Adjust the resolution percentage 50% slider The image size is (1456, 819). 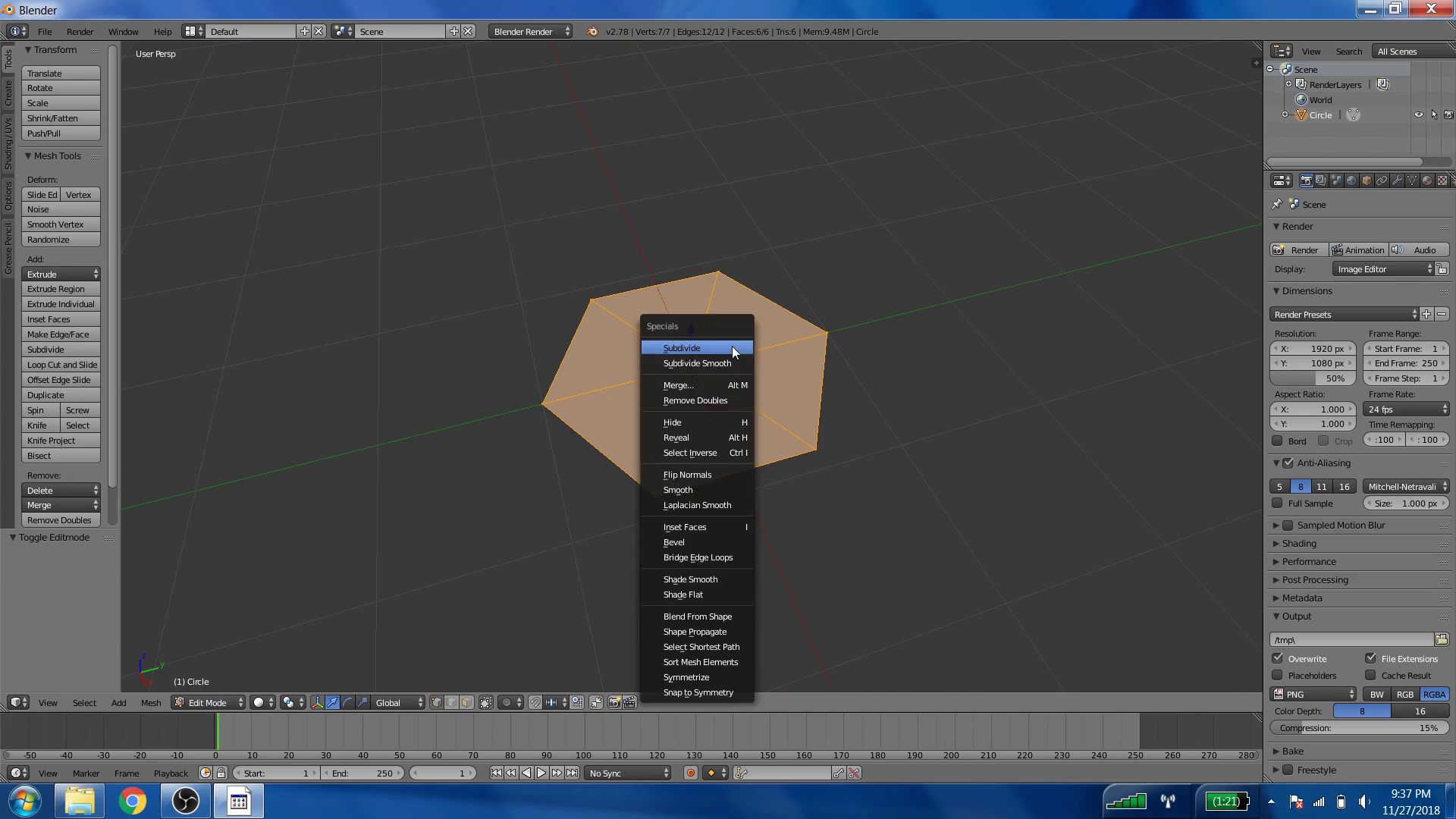1313,378
